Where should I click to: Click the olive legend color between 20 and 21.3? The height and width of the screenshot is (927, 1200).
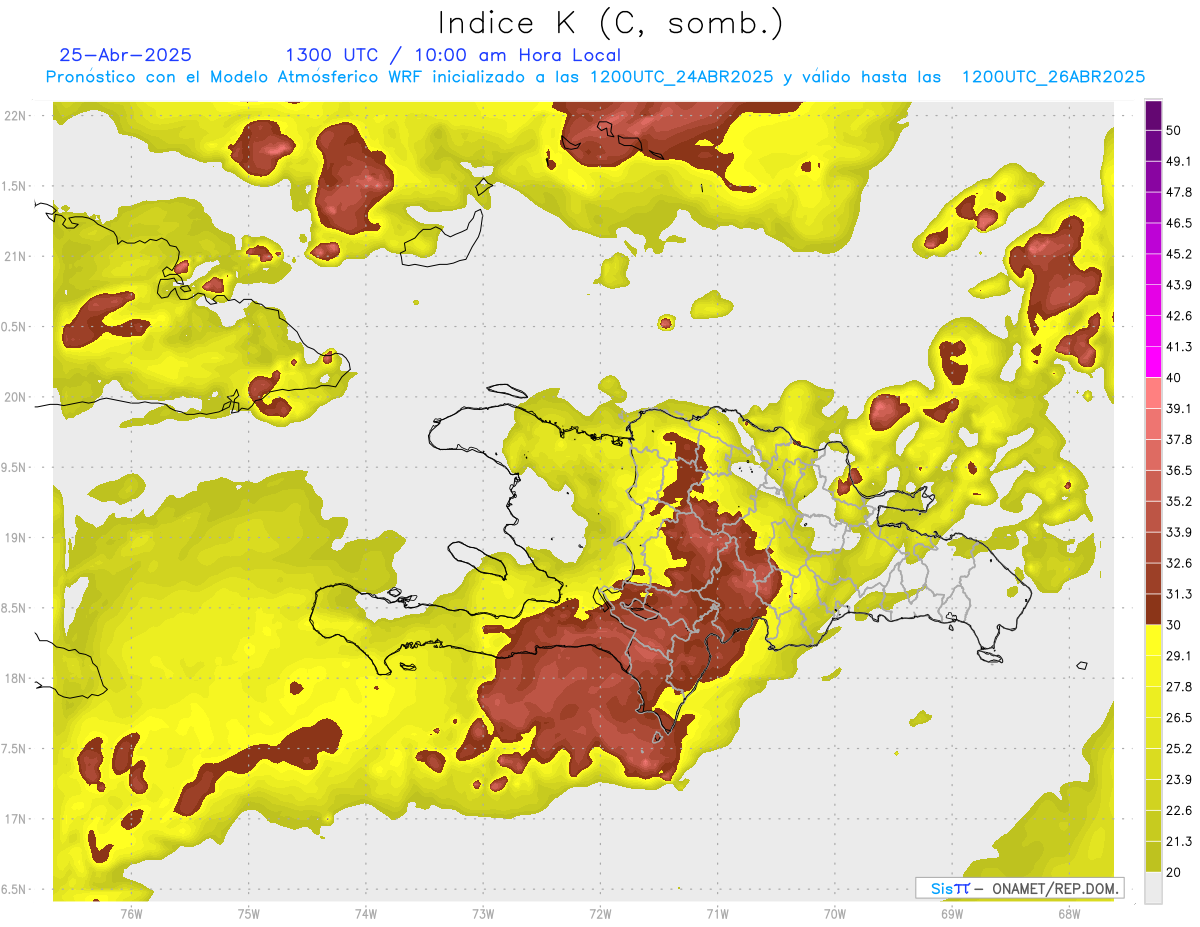click(x=1153, y=856)
